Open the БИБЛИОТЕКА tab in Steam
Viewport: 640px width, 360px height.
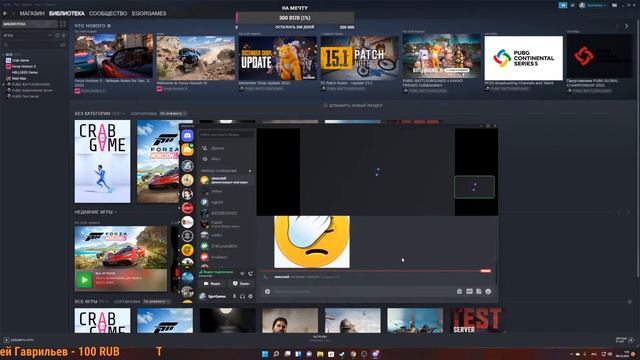coord(67,13)
